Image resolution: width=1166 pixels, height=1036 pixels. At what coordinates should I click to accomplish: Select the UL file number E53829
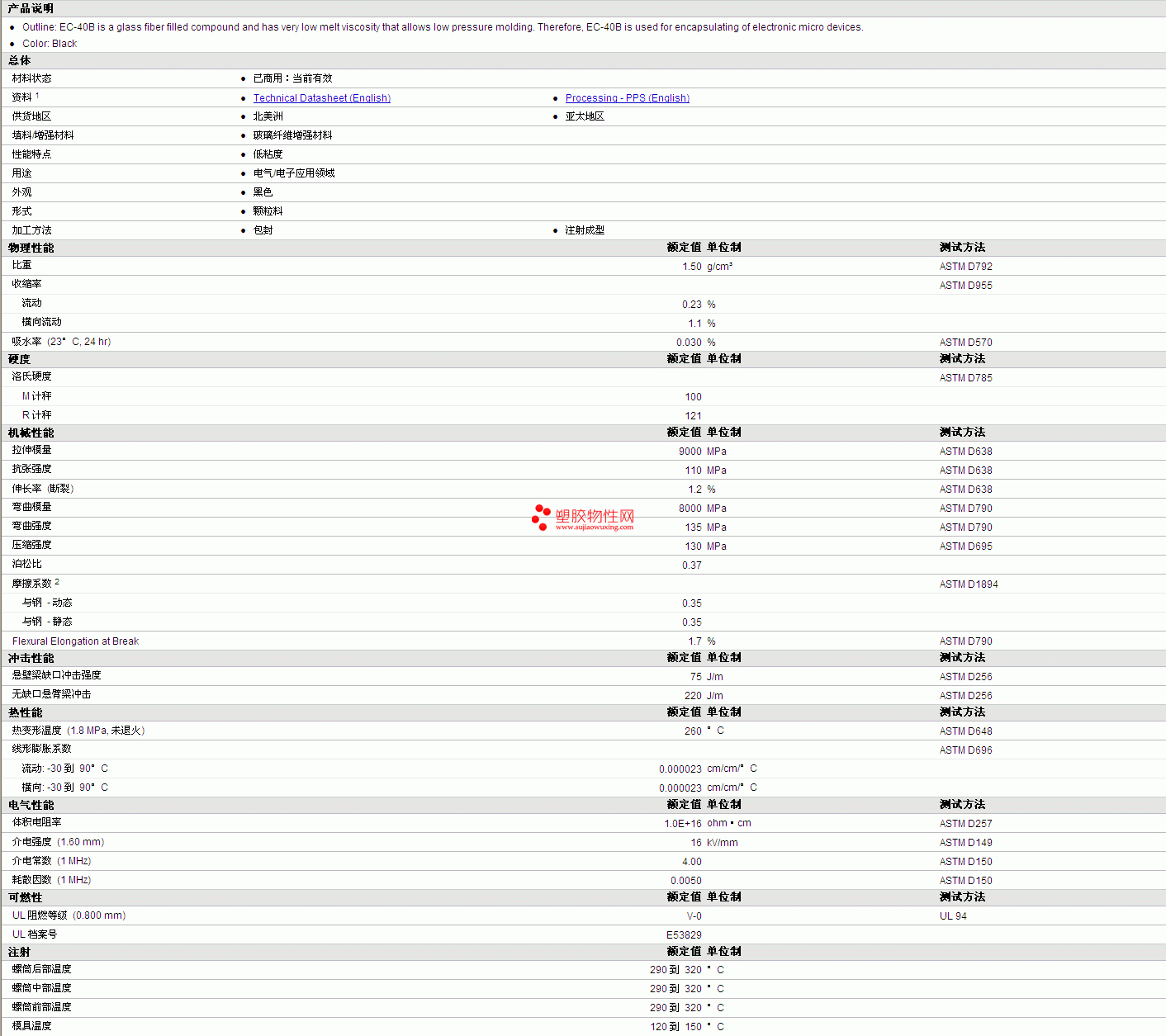point(684,935)
